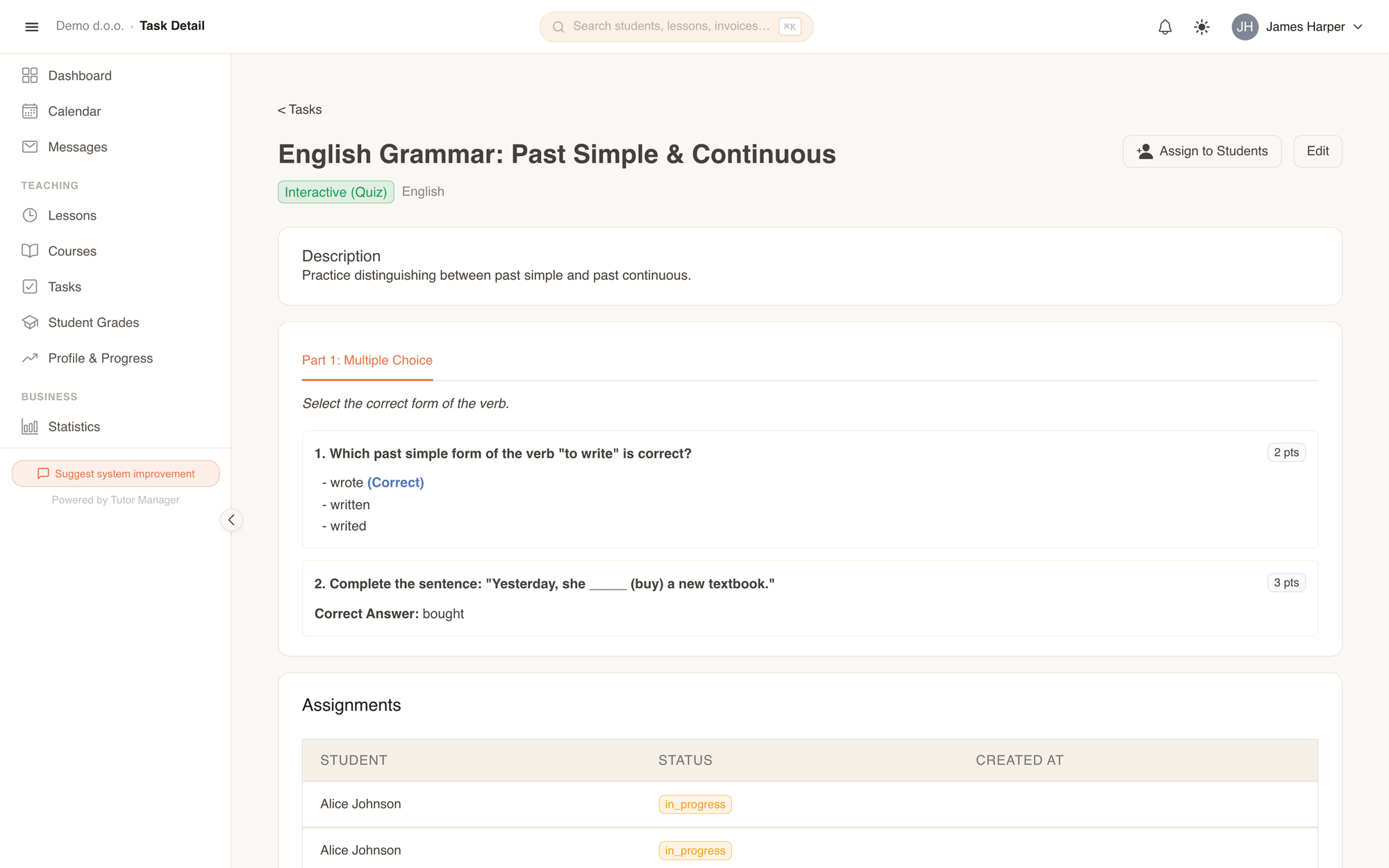
Task: Click the Statistics bar chart icon
Action: (30, 426)
